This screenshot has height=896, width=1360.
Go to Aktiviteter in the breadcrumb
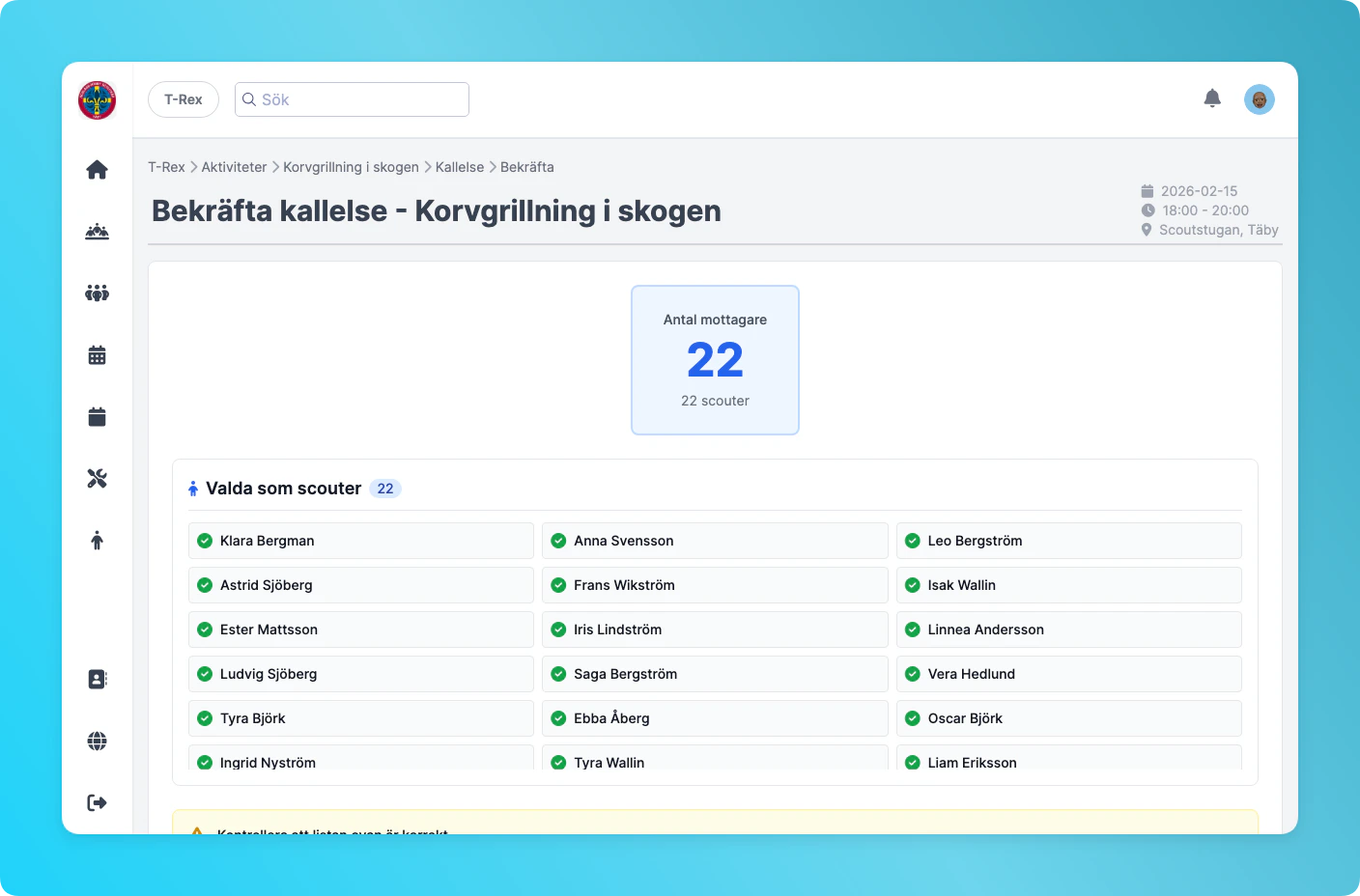234,166
